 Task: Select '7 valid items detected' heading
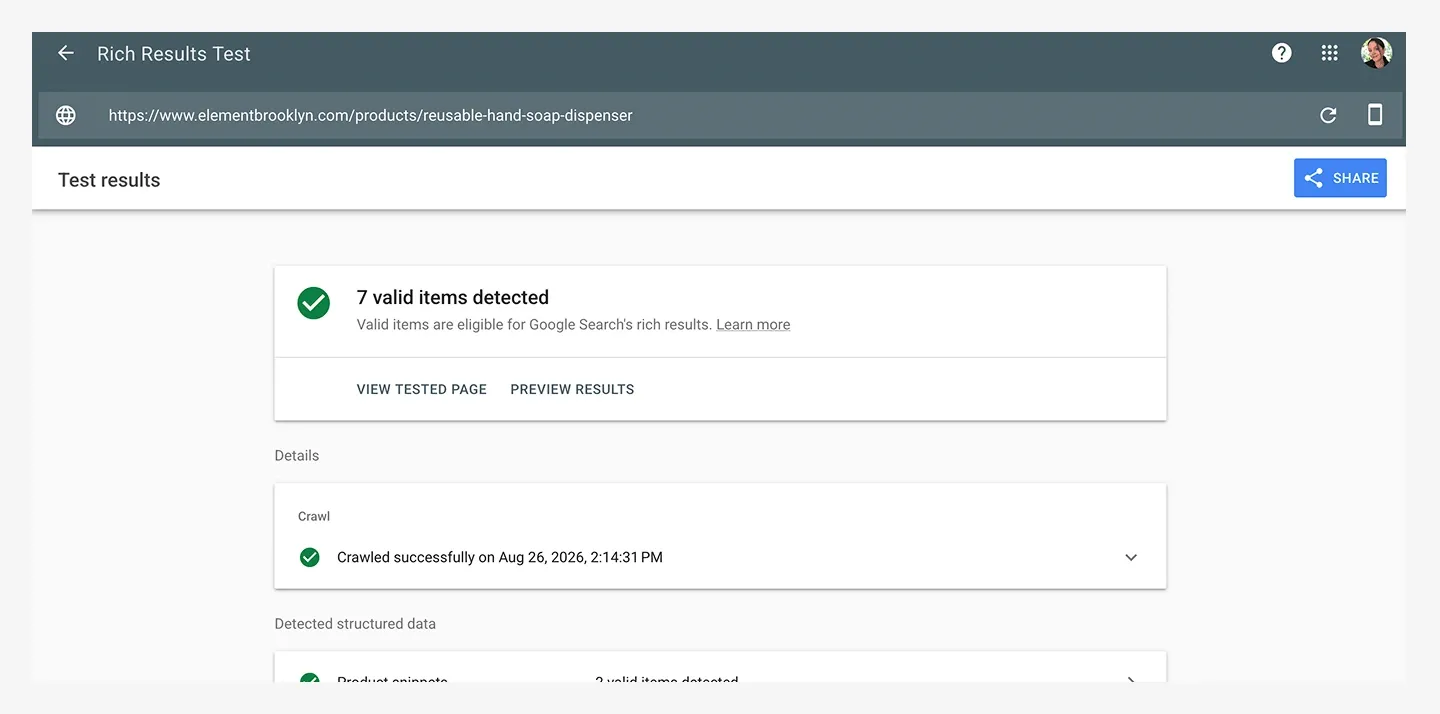click(453, 297)
